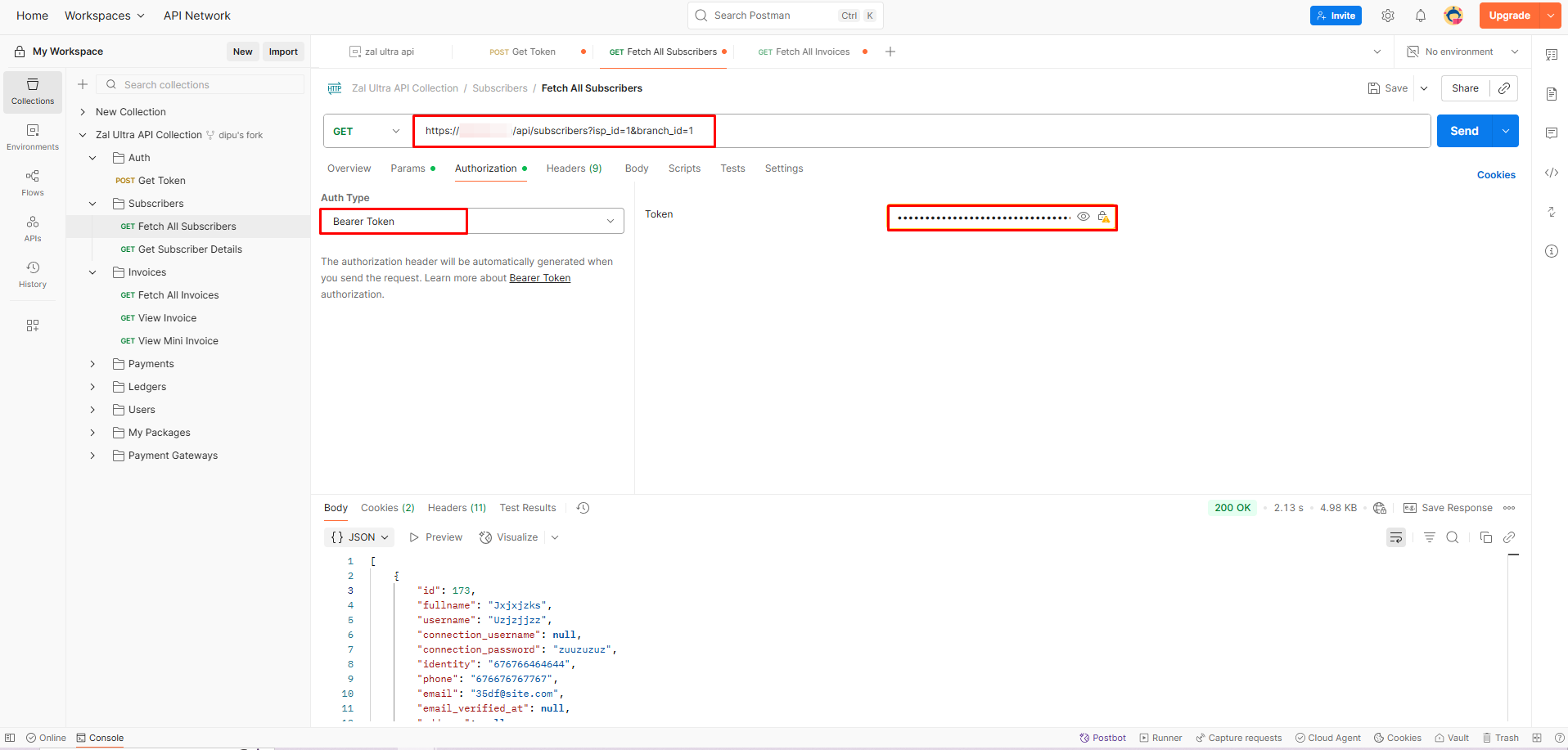Open the Flows sidebar panel
The image size is (1568, 750).
click(x=33, y=183)
